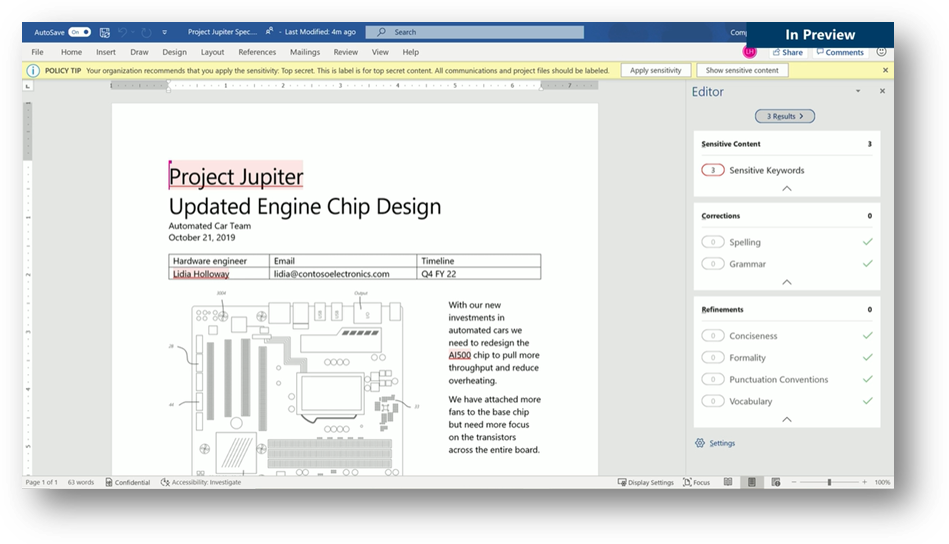Screen dimensions: 949x544
Task: Open Sensitive Keywords with 3 issues
Action: pyautogui.click(x=787, y=170)
